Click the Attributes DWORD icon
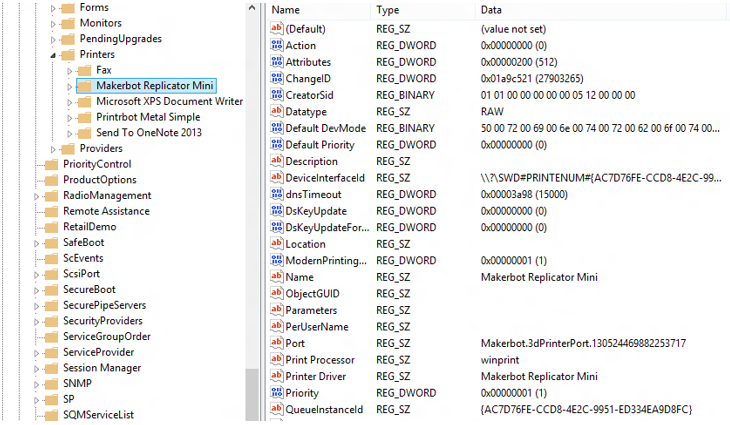Screen dimensions: 730x425 click(x=277, y=61)
